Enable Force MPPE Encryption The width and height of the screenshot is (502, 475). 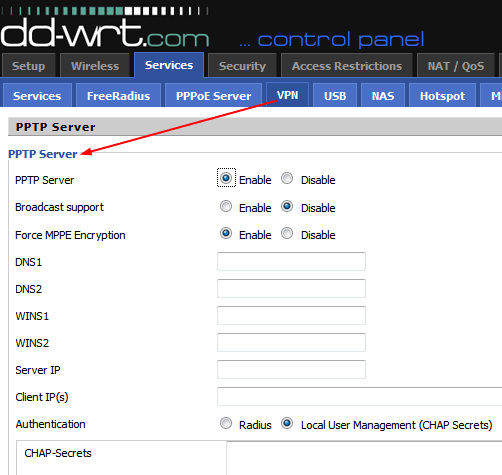[226, 233]
